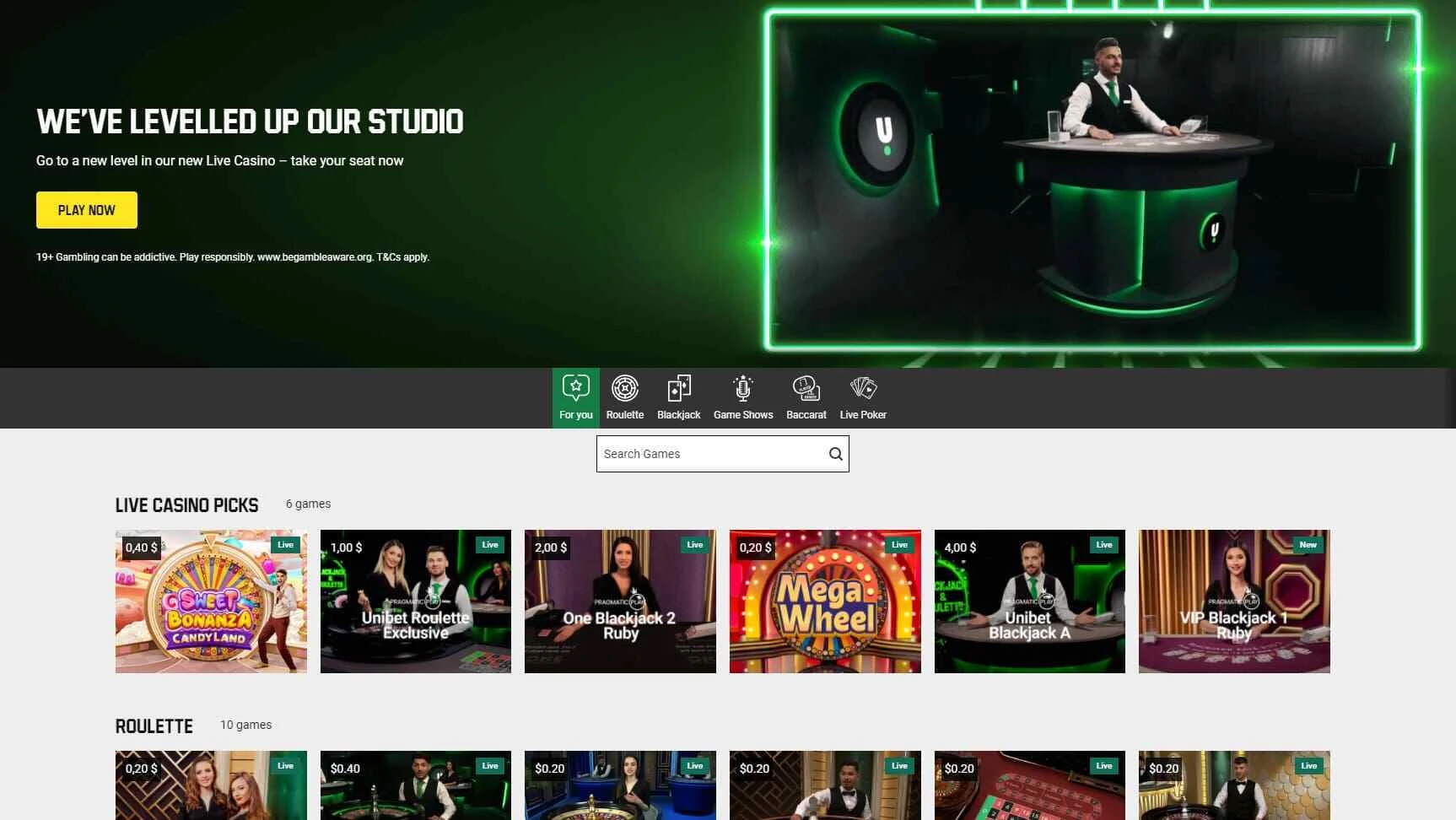Click the '10 games' count text
Screen dimensions: 1456x820
coord(245,725)
